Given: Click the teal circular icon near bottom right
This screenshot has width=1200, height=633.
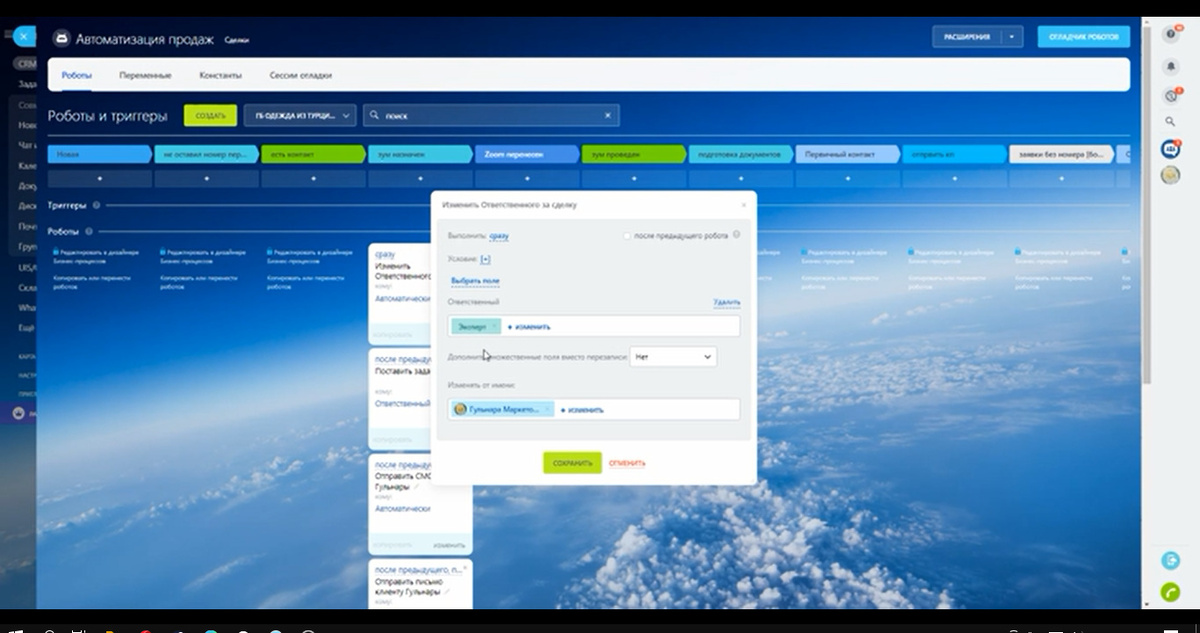Looking at the screenshot, I should tap(1170, 560).
